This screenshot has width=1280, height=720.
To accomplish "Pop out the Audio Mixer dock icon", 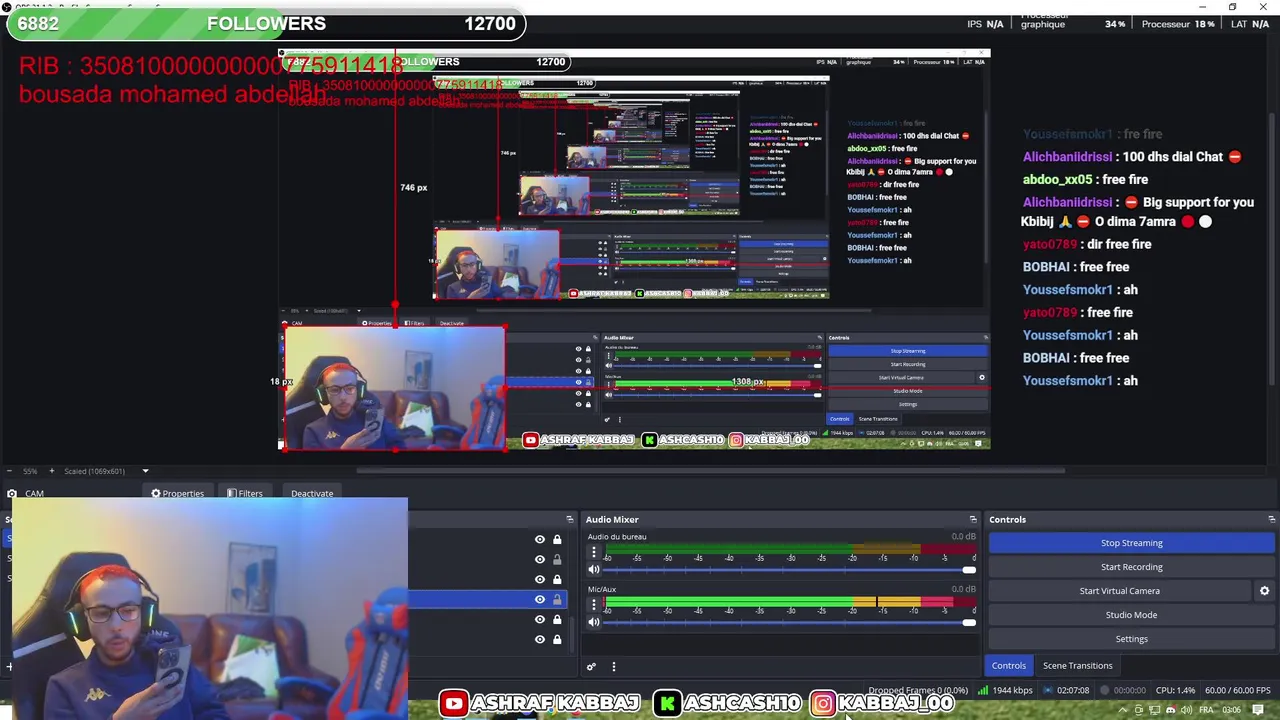I will (x=973, y=519).
